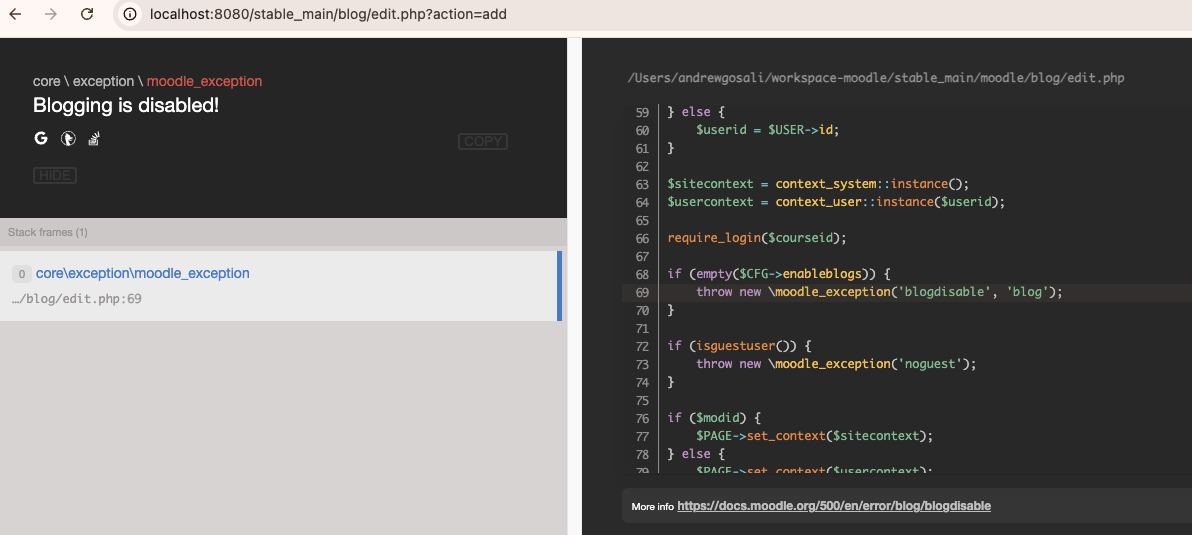This screenshot has width=1192, height=535.
Task: Click the …/blog/edit.php:69 file reference
Action: (77, 299)
